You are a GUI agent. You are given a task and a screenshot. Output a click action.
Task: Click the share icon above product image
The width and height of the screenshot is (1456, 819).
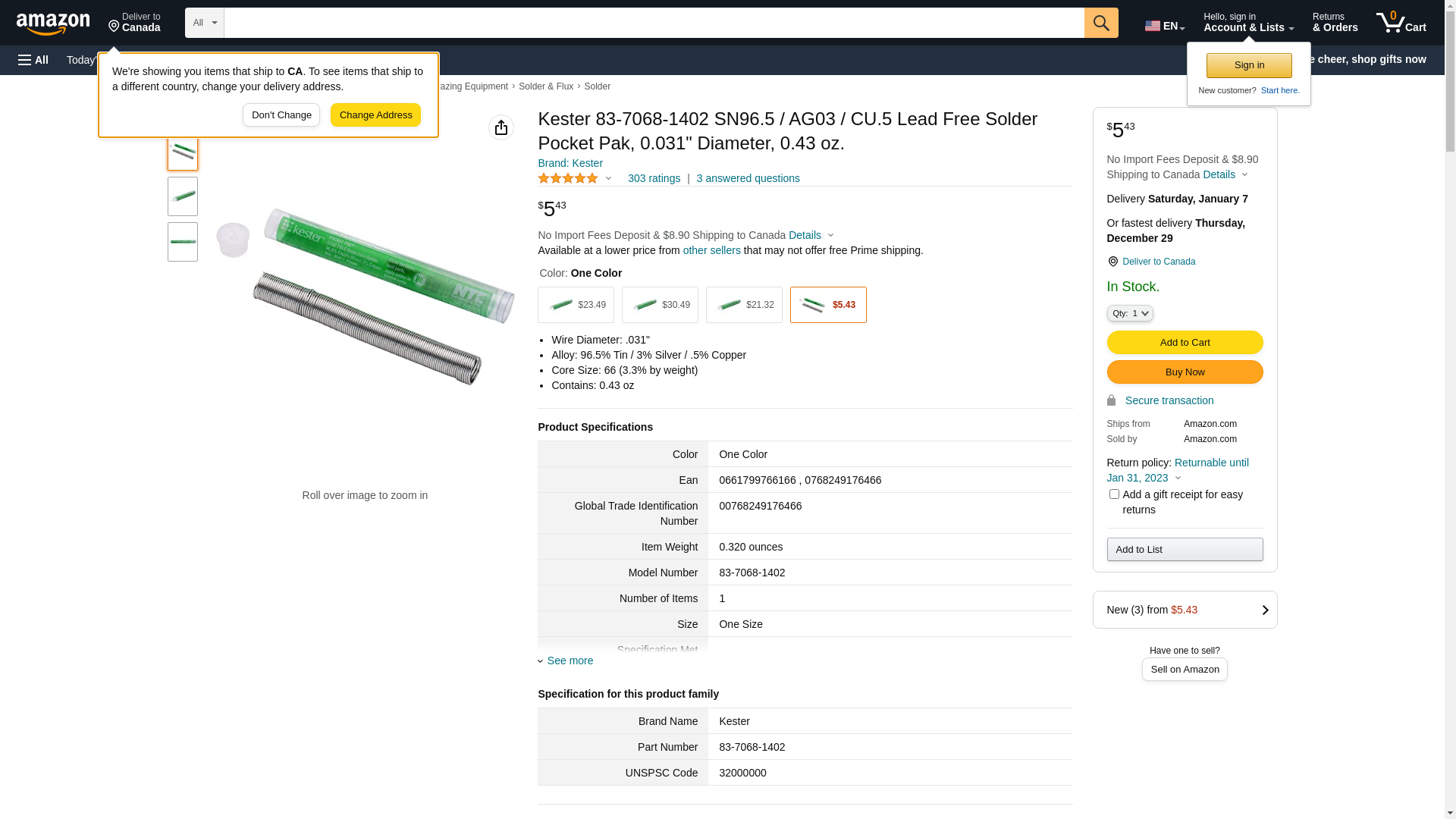500,127
